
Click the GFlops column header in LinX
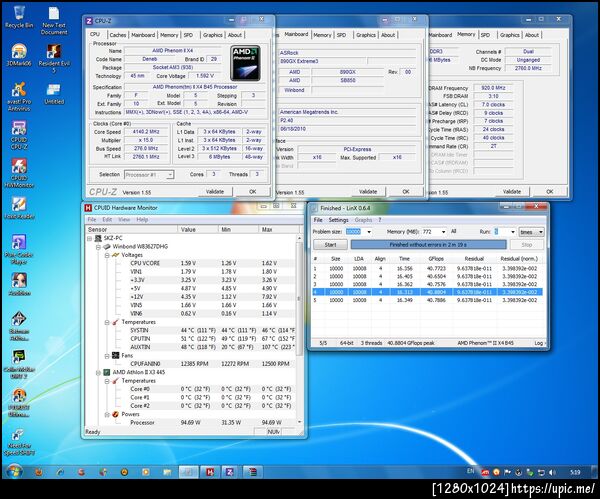436,259
